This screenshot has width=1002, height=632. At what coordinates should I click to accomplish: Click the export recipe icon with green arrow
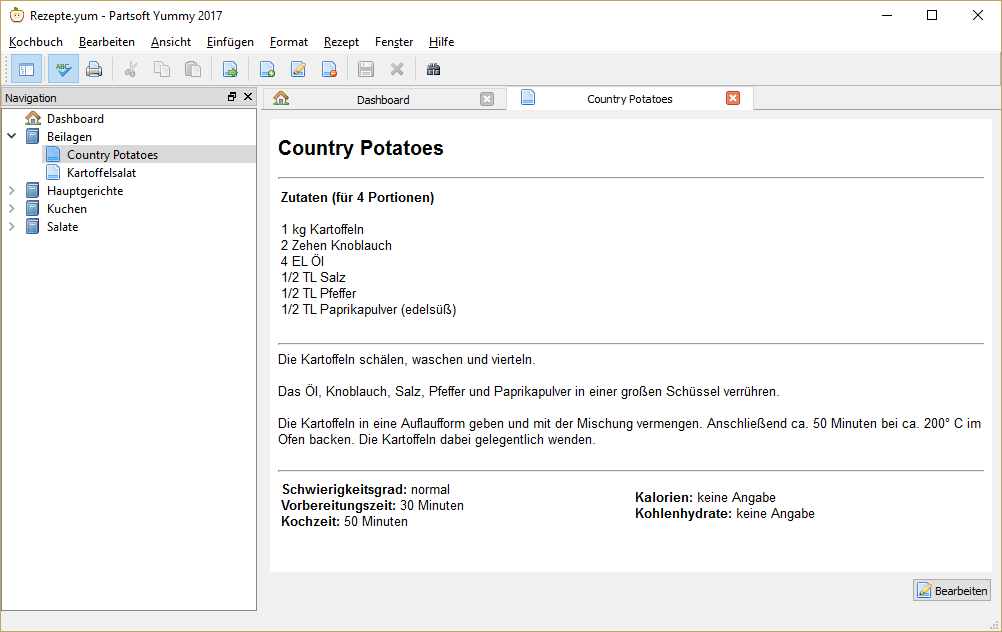[x=230, y=69]
